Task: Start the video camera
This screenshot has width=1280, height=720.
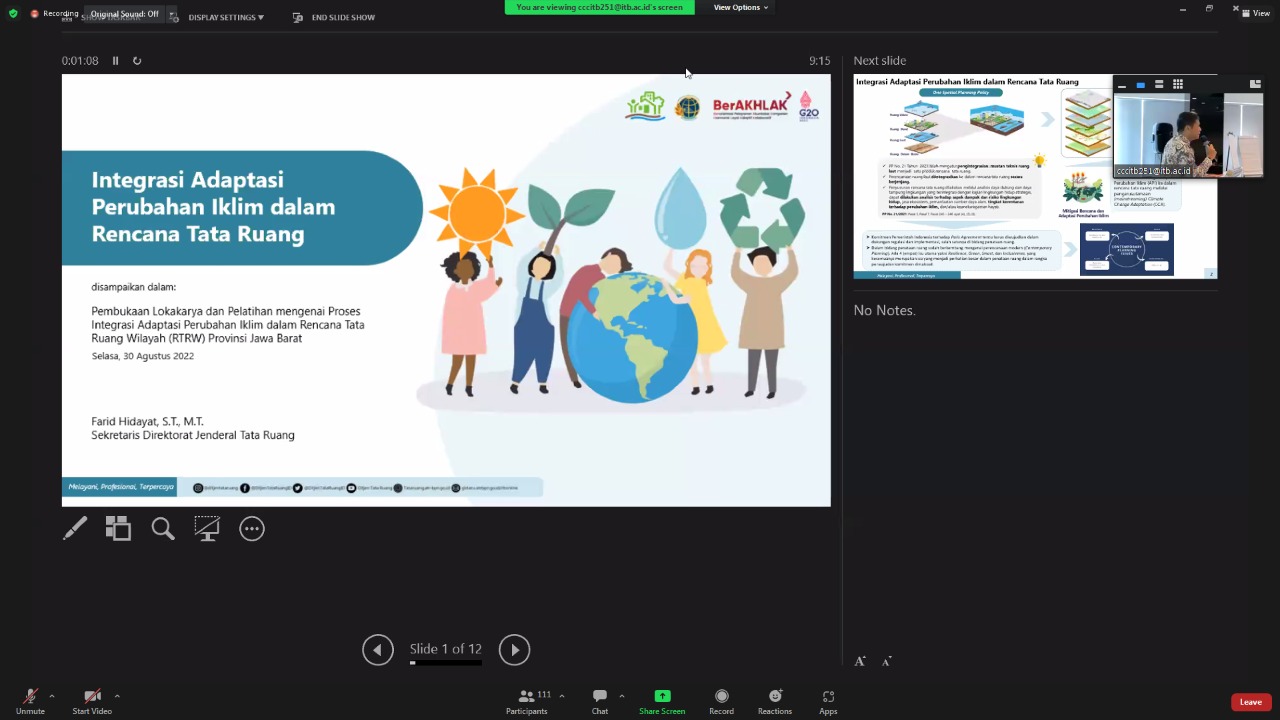Action: (x=92, y=701)
